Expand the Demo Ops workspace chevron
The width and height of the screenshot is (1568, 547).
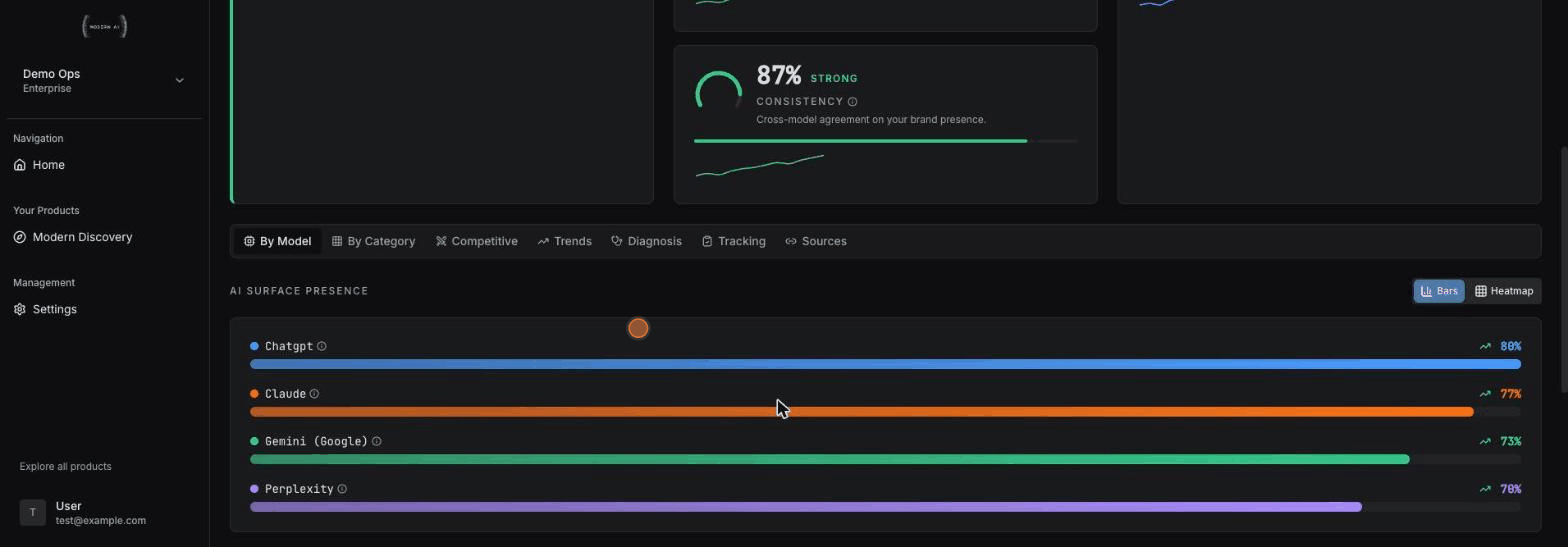coord(180,80)
